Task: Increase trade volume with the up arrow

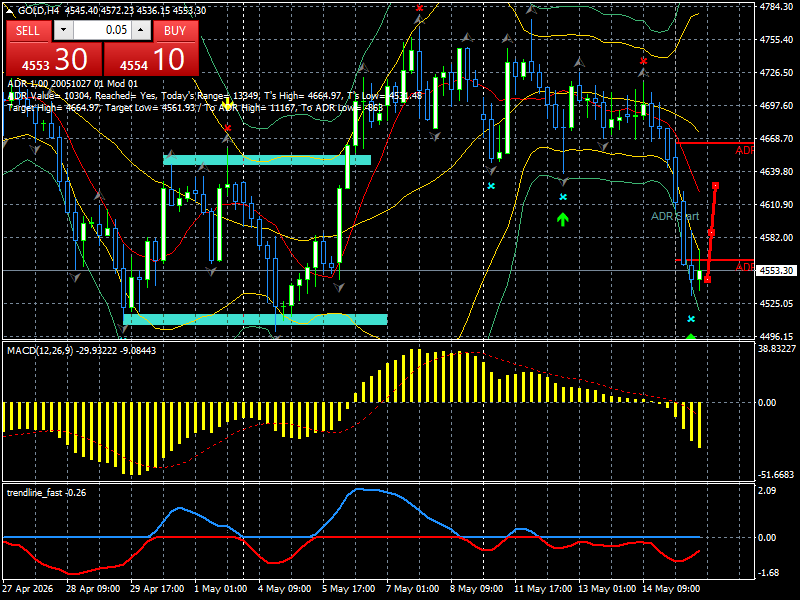Action: (141, 30)
